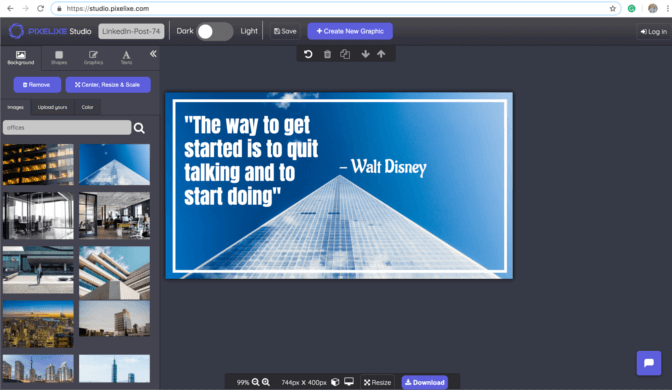Screen dimensions: 672x390
Task: Zoom out the canvas with minus magnifier
Action: (255, 382)
